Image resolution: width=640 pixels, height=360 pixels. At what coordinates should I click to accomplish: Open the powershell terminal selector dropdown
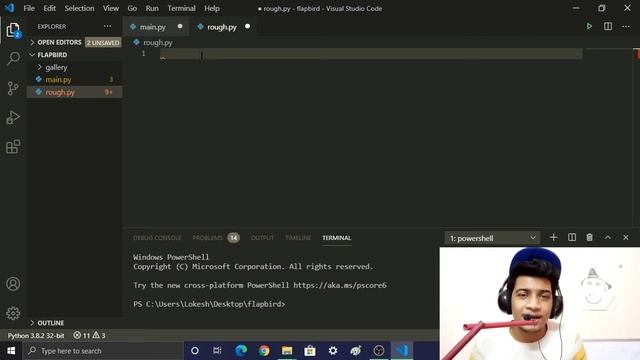pos(492,238)
